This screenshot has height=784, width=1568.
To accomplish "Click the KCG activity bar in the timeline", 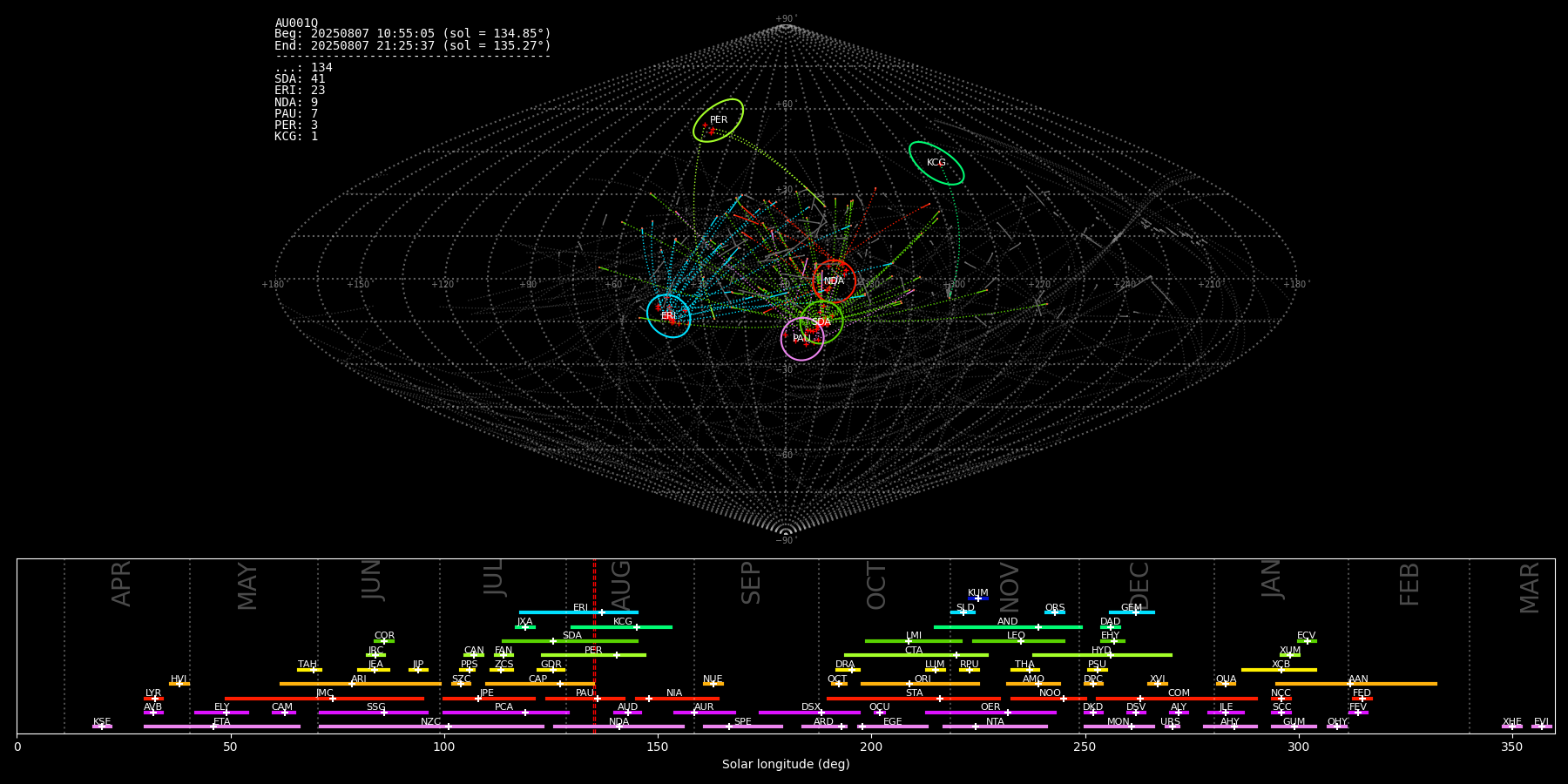I will [x=621, y=626].
